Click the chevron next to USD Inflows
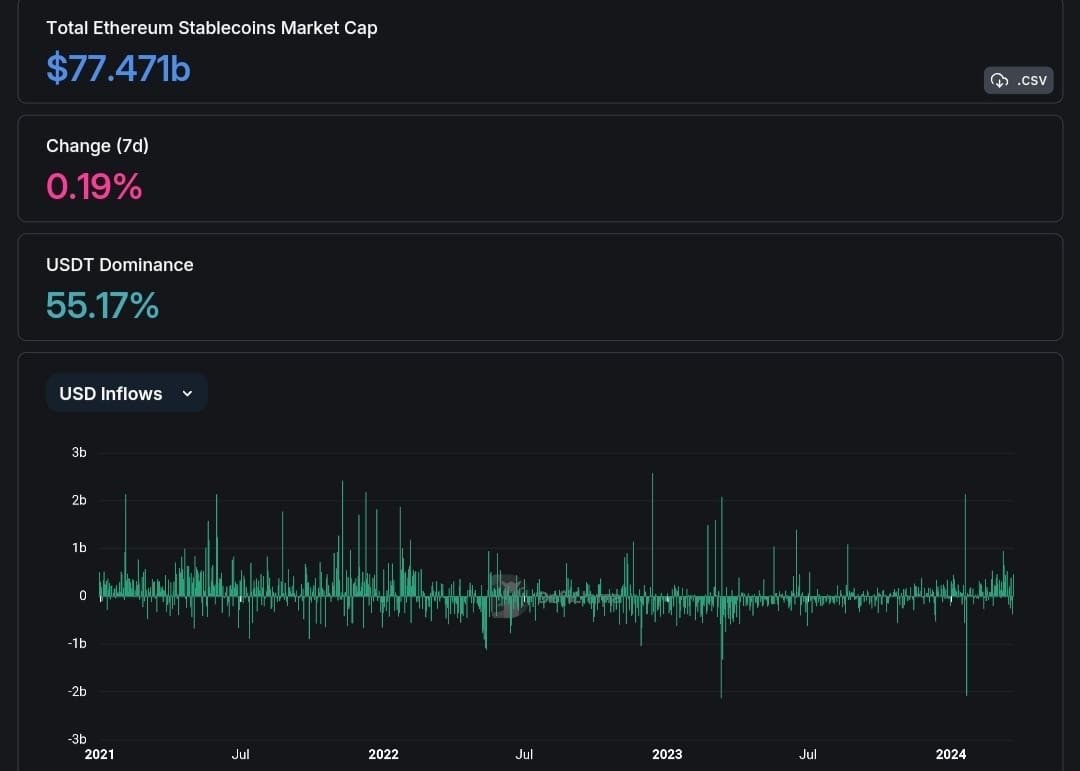Image resolution: width=1080 pixels, height=771 pixels. coord(187,393)
